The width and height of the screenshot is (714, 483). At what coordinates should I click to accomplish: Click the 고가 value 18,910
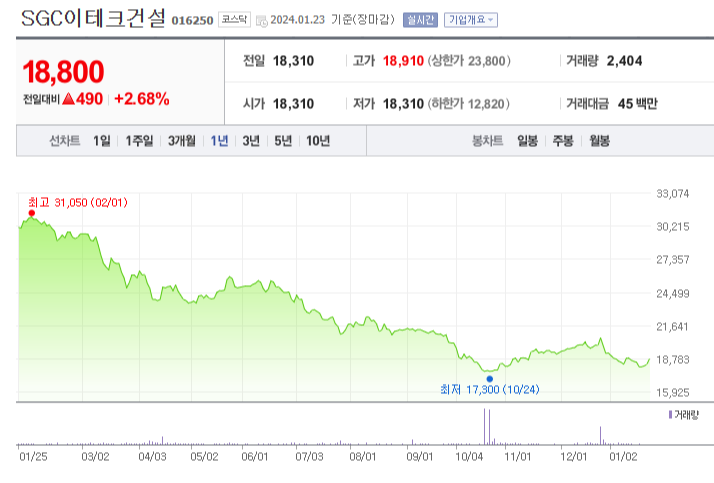[x=403, y=61]
